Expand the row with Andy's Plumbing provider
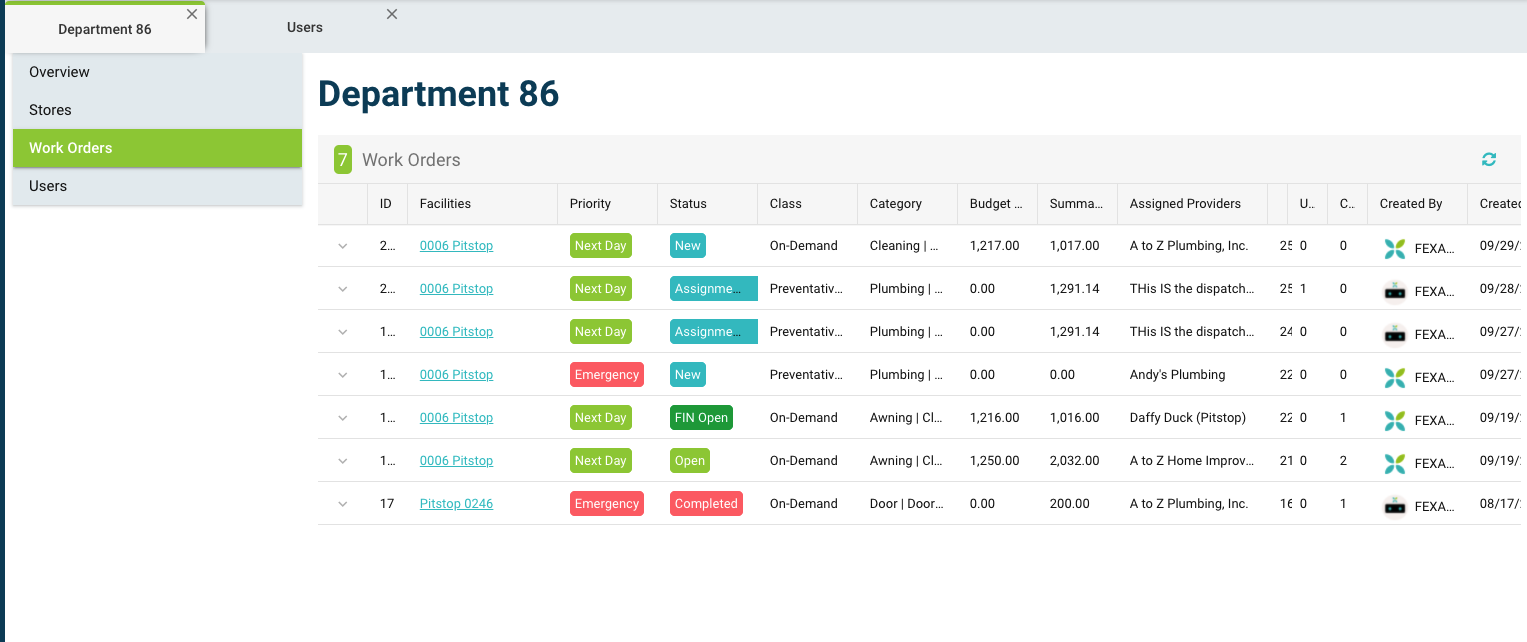The image size is (1527, 642). click(343, 375)
